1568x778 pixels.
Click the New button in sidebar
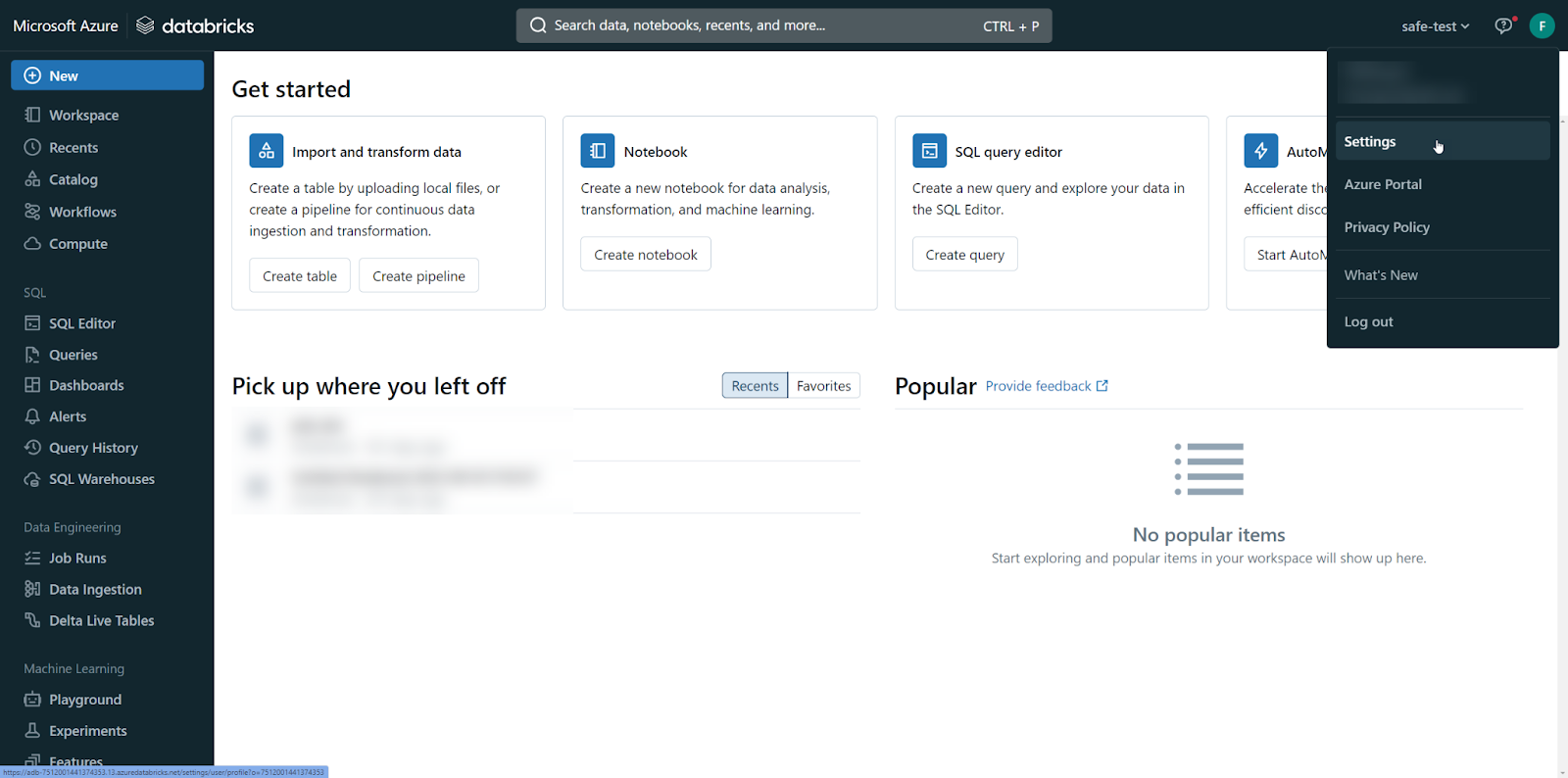point(108,75)
